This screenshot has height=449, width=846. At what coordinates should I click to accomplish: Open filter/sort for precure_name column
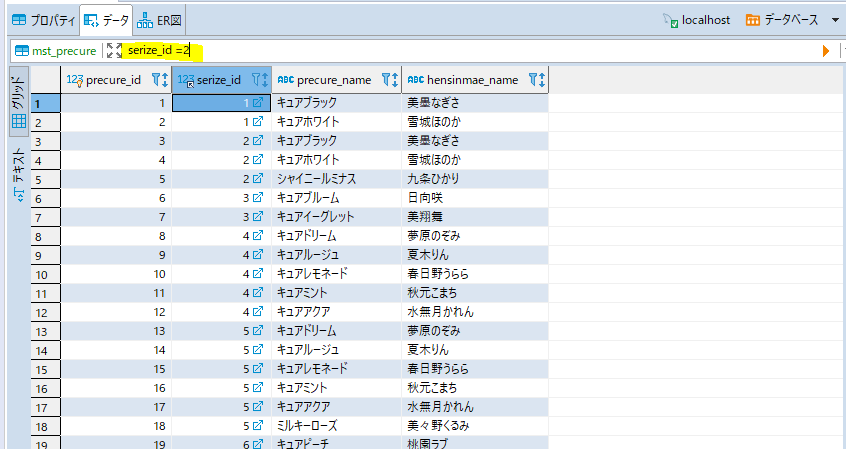(390, 80)
